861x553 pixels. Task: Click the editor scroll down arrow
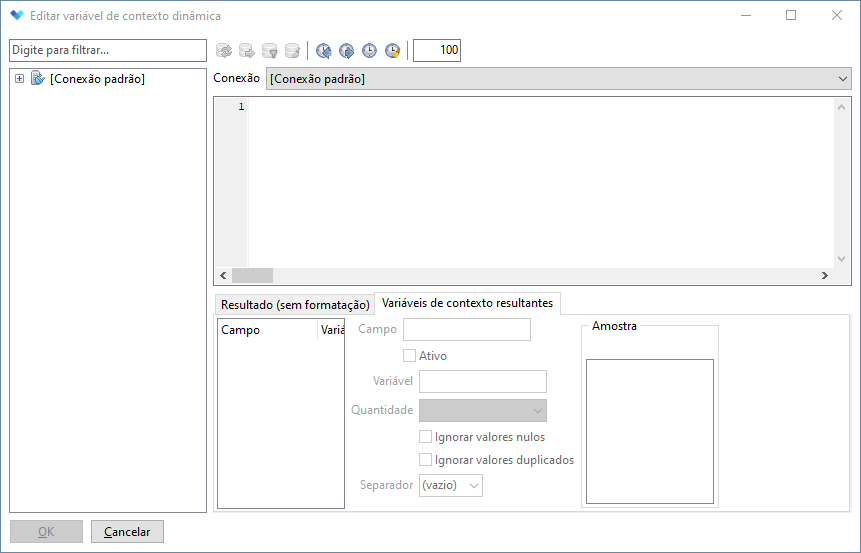[x=841, y=259]
